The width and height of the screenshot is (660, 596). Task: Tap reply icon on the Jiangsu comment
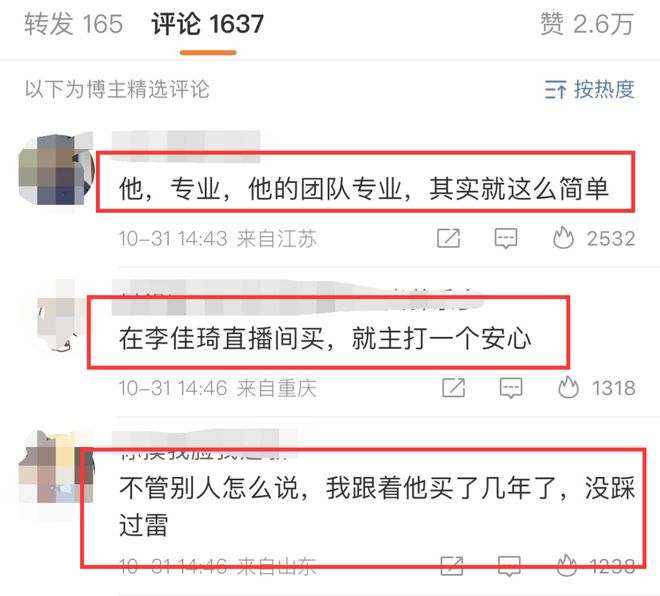[506, 239]
